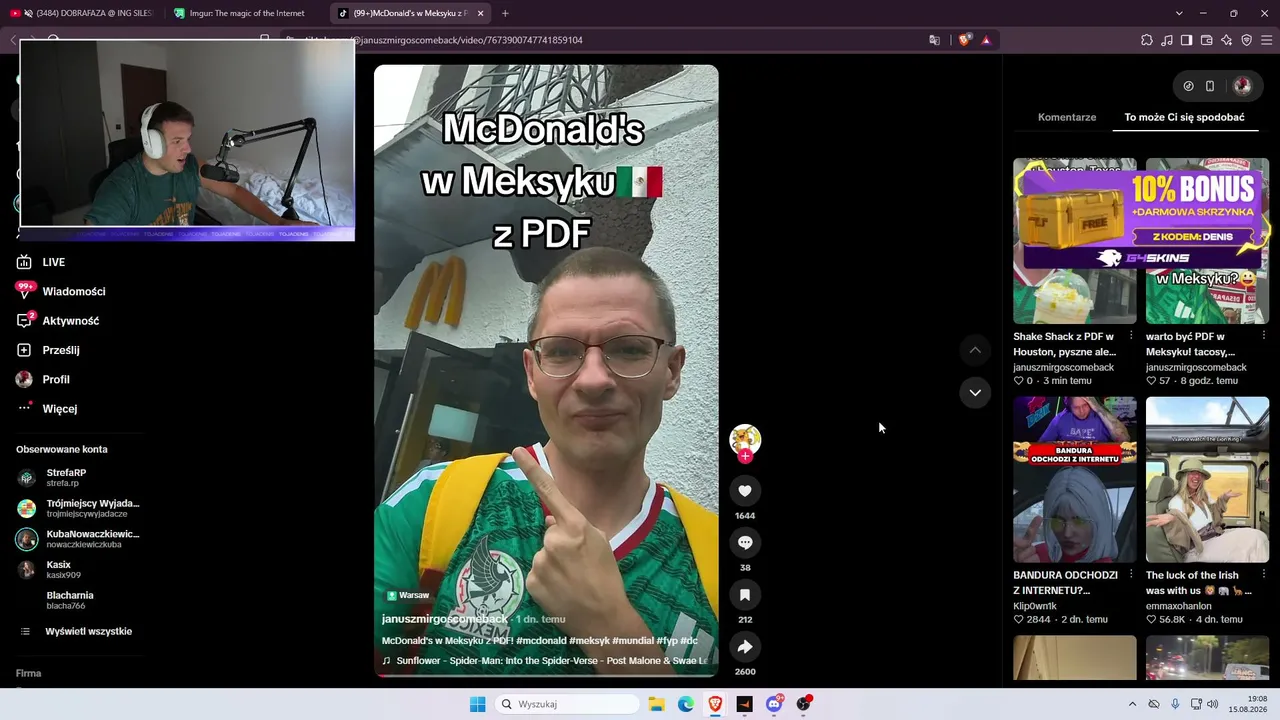
Task: Click the Wyszukaj taskbar search box
Action: click(567, 704)
